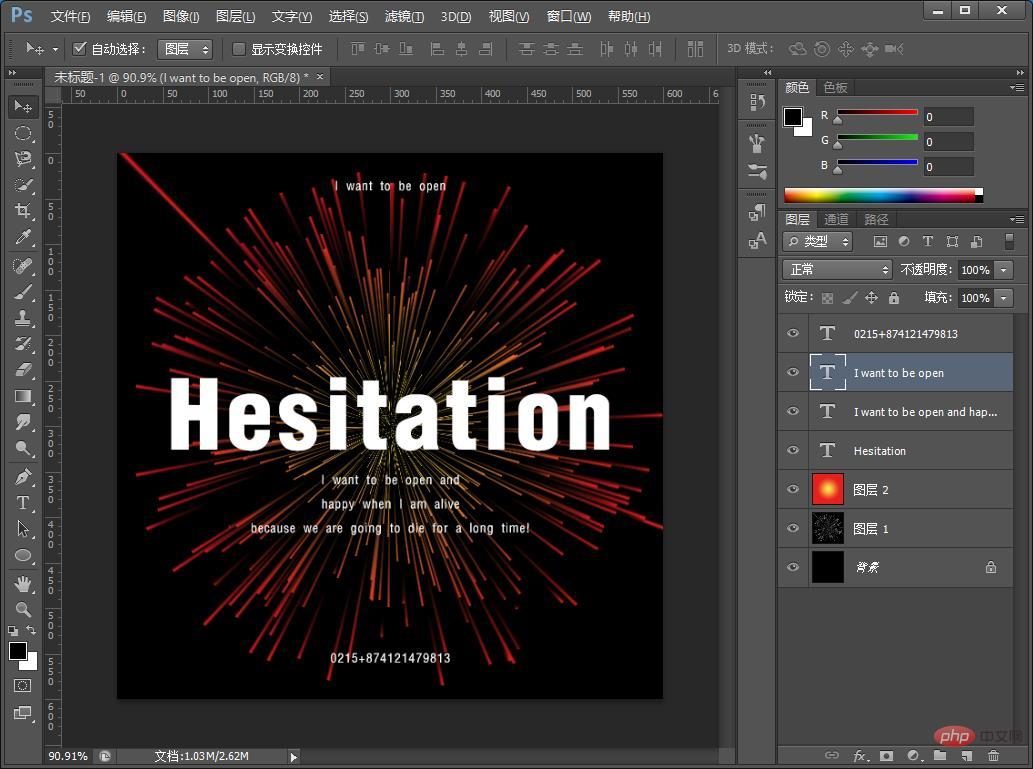Toggle Quick Mask mode
Screen dimensions: 1033x769
coord(22,685)
